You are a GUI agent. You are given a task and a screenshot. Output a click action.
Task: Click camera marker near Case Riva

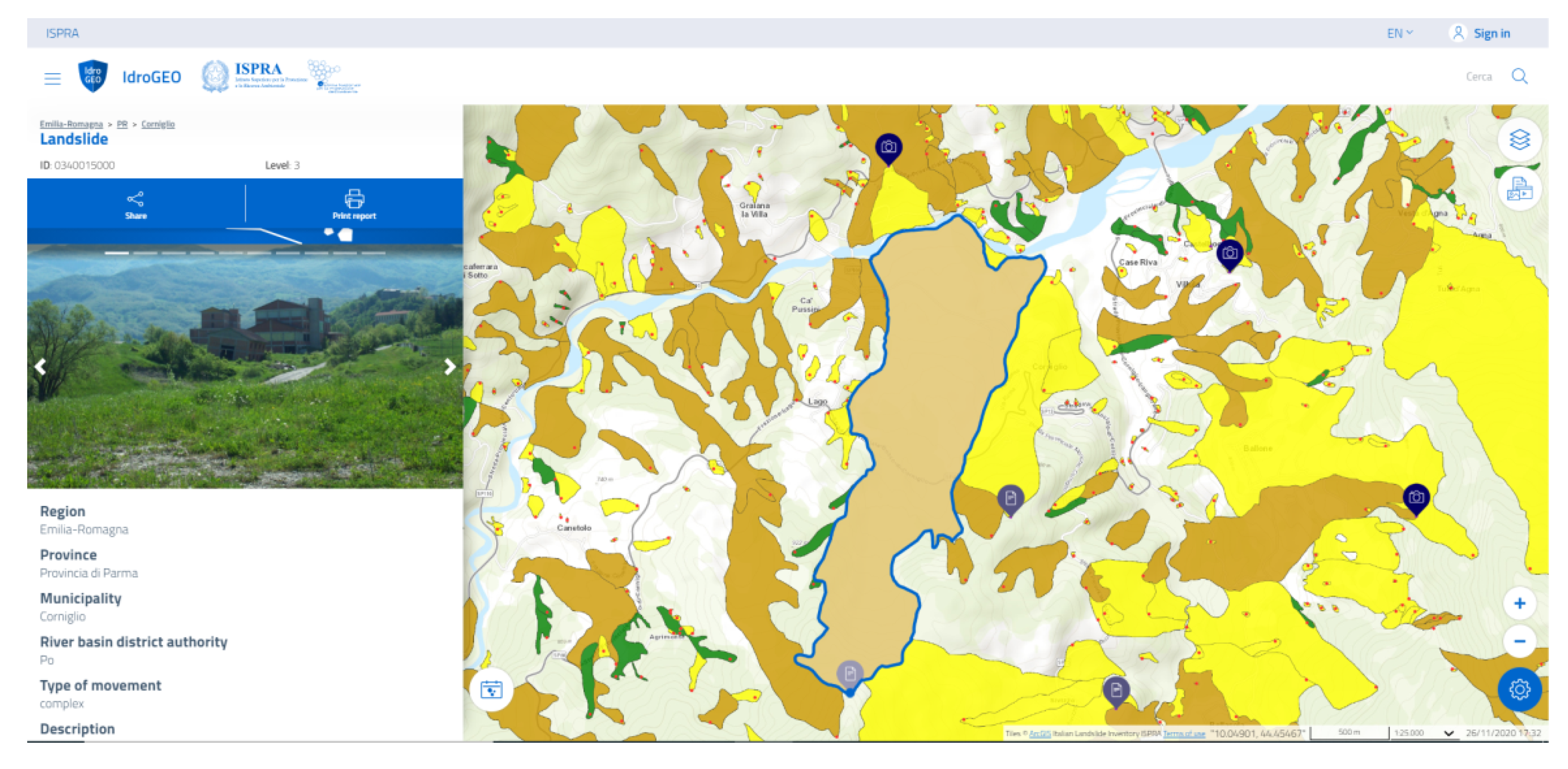tap(1229, 253)
